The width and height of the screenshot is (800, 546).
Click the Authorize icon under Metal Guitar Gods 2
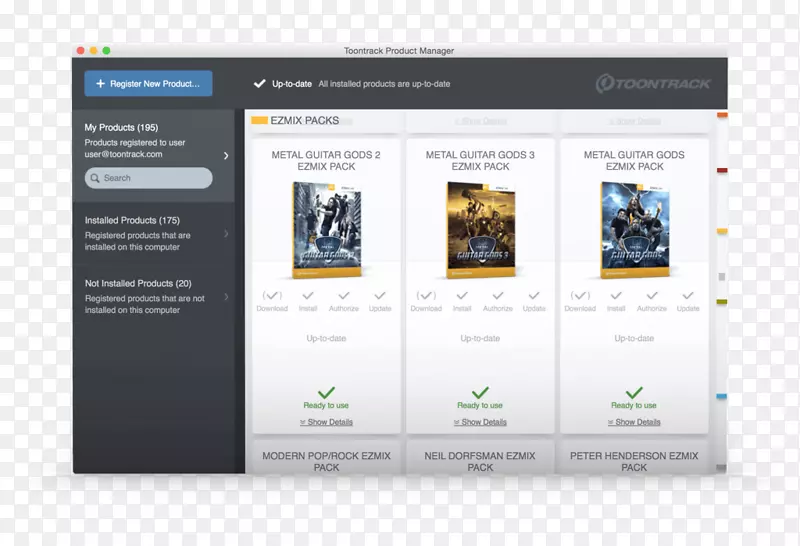(x=344, y=296)
